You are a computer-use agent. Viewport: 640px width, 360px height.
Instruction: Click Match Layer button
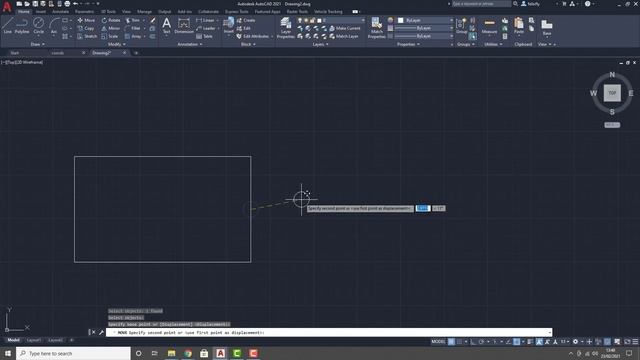pyautogui.click(x=343, y=36)
